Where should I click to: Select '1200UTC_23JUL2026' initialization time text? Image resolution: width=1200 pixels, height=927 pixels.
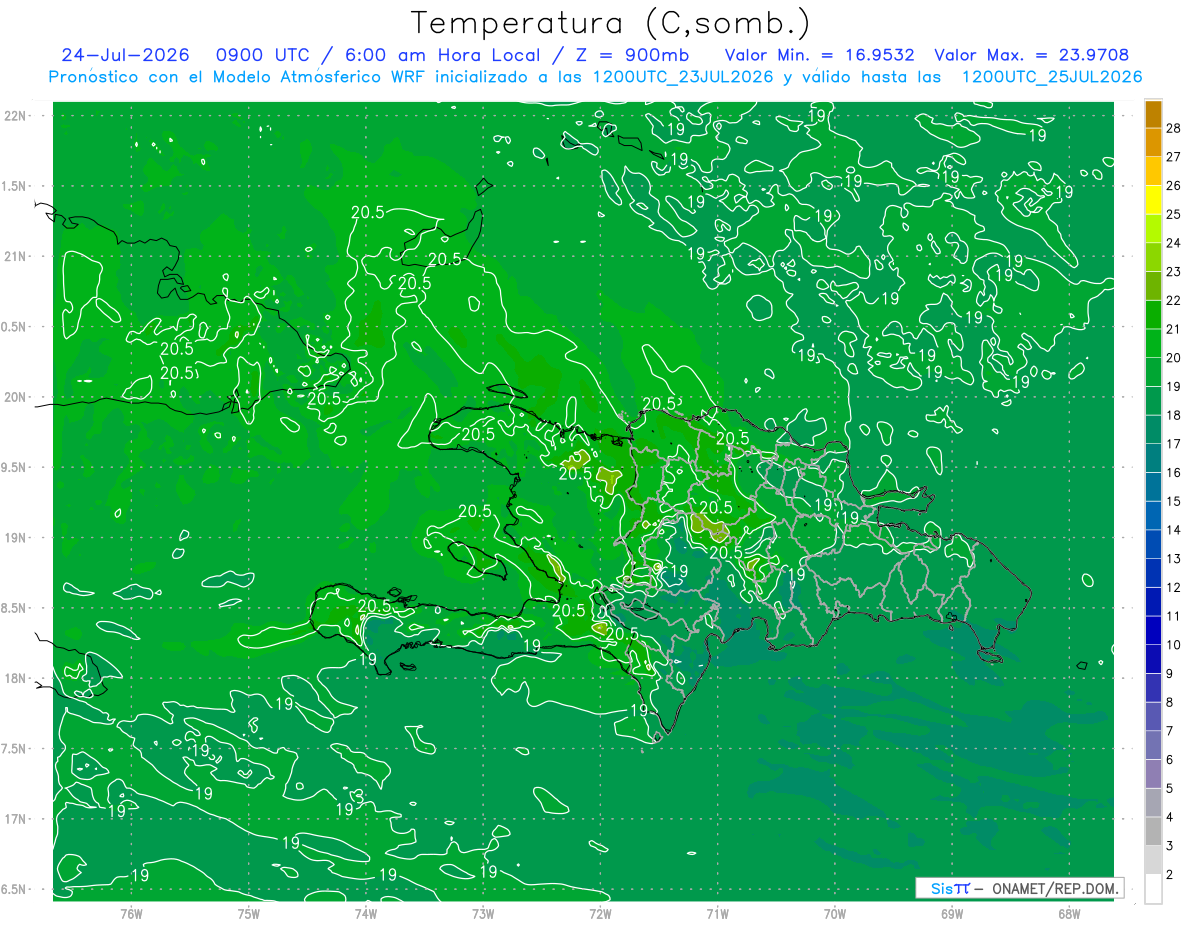[x=683, y=76]
